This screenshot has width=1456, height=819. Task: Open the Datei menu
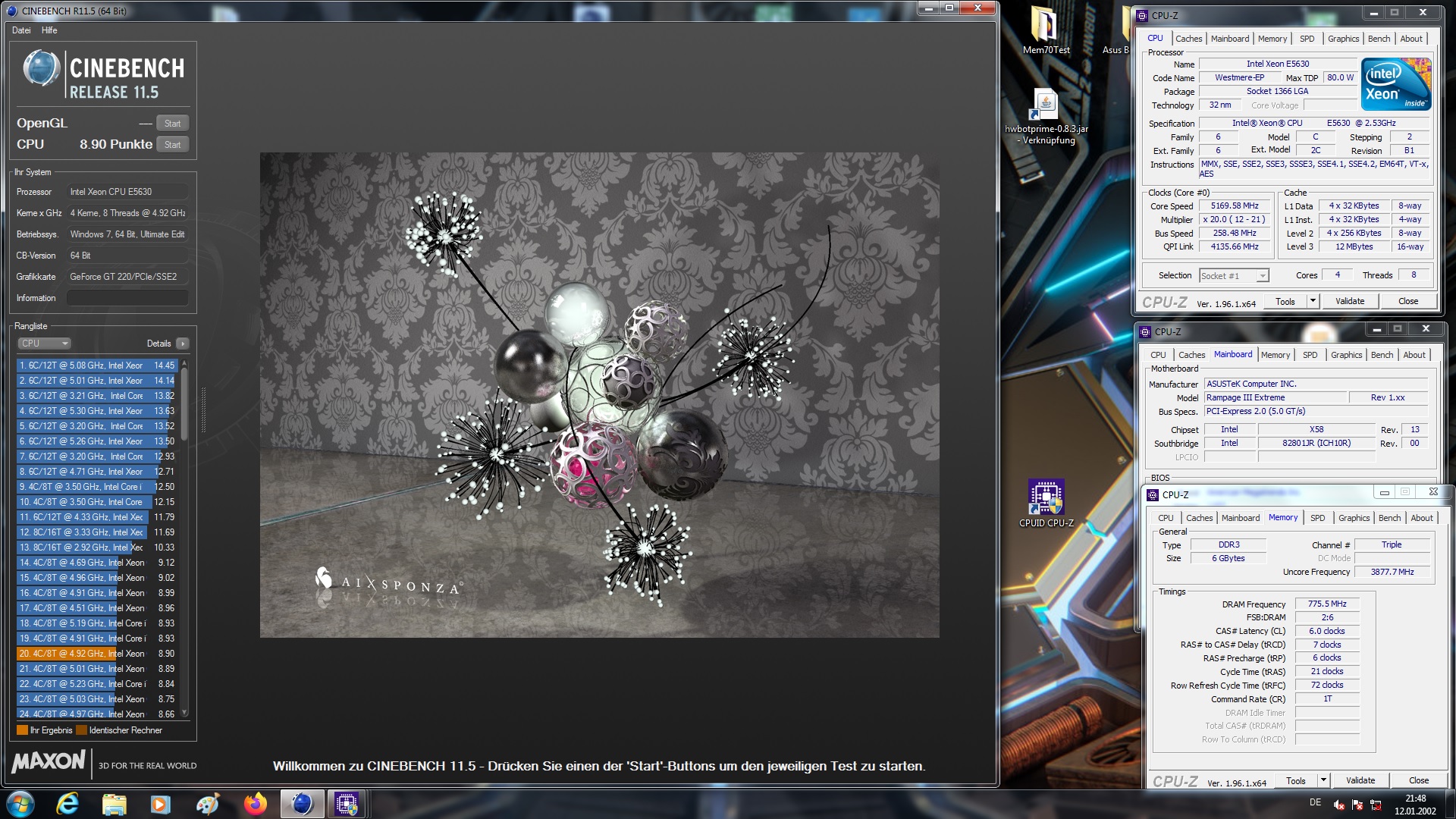click(21, 30)
